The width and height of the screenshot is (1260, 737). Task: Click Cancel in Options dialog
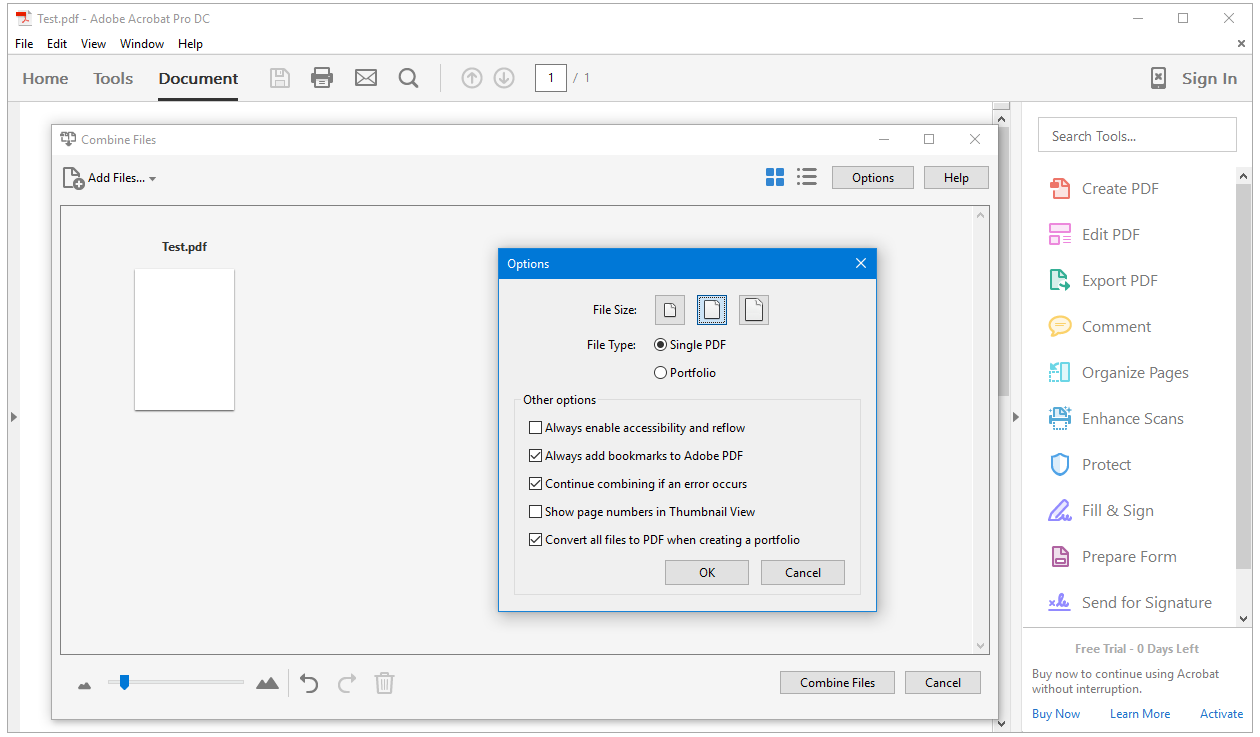803,573
